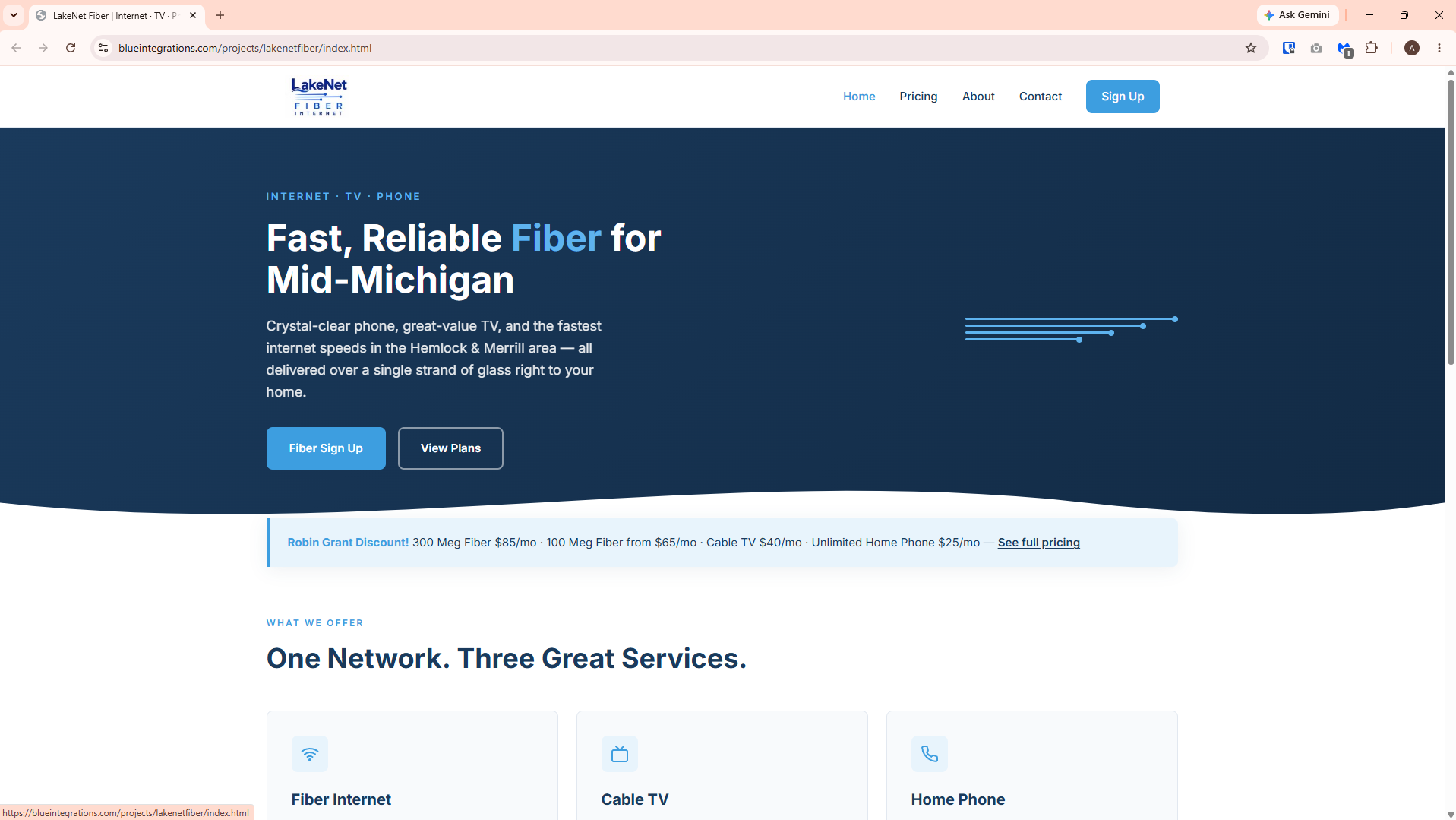Open the Home nav link

coord(859,97)
